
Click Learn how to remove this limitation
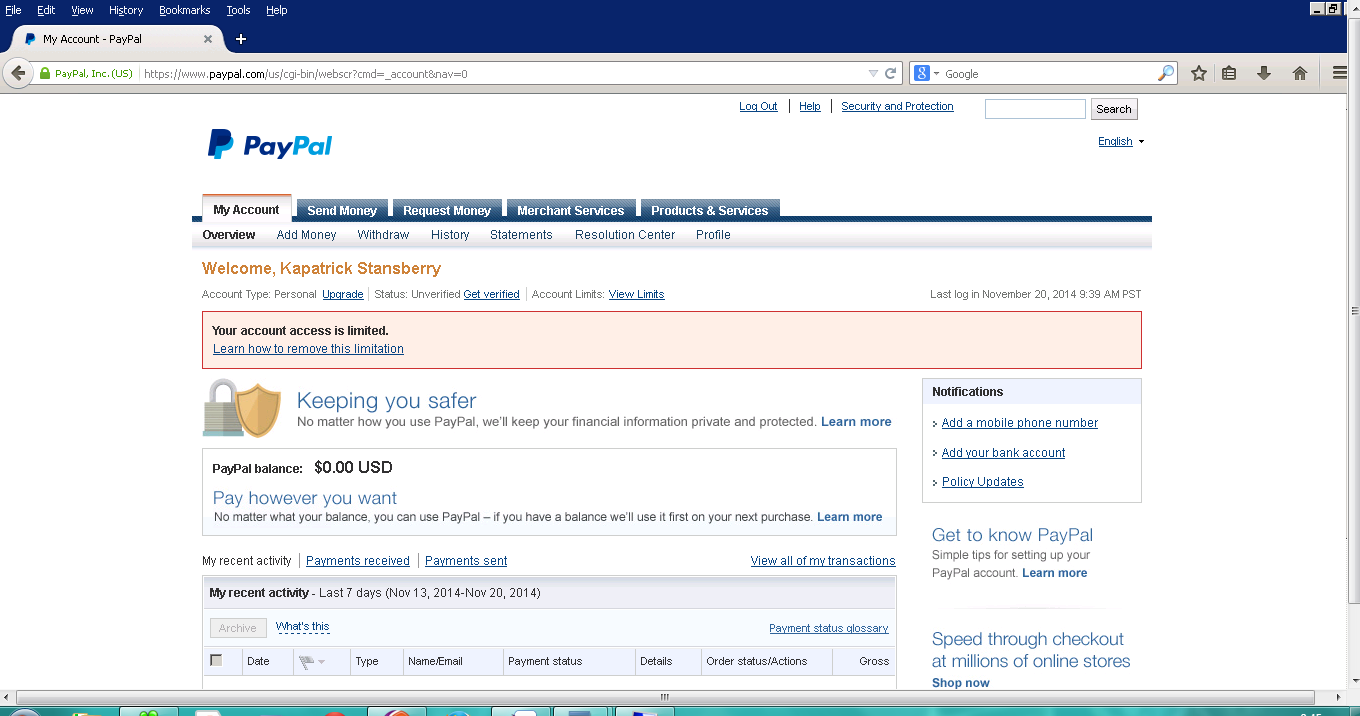click(308, 349)
